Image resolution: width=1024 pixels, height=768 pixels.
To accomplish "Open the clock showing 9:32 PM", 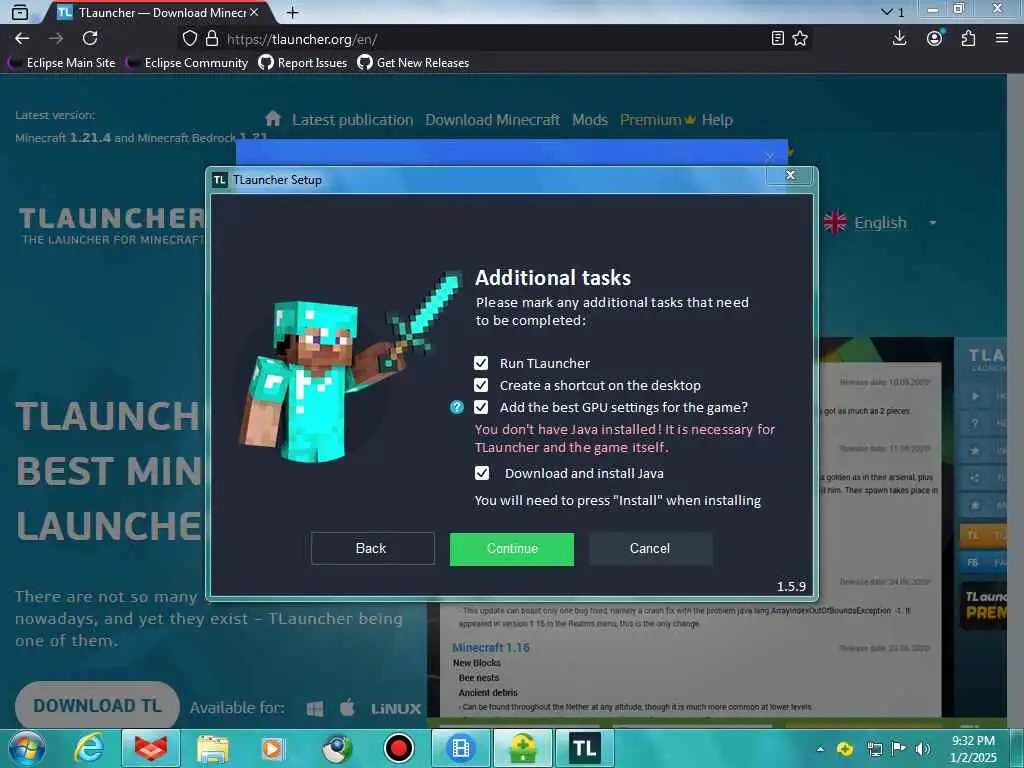I will click(973, 749).
